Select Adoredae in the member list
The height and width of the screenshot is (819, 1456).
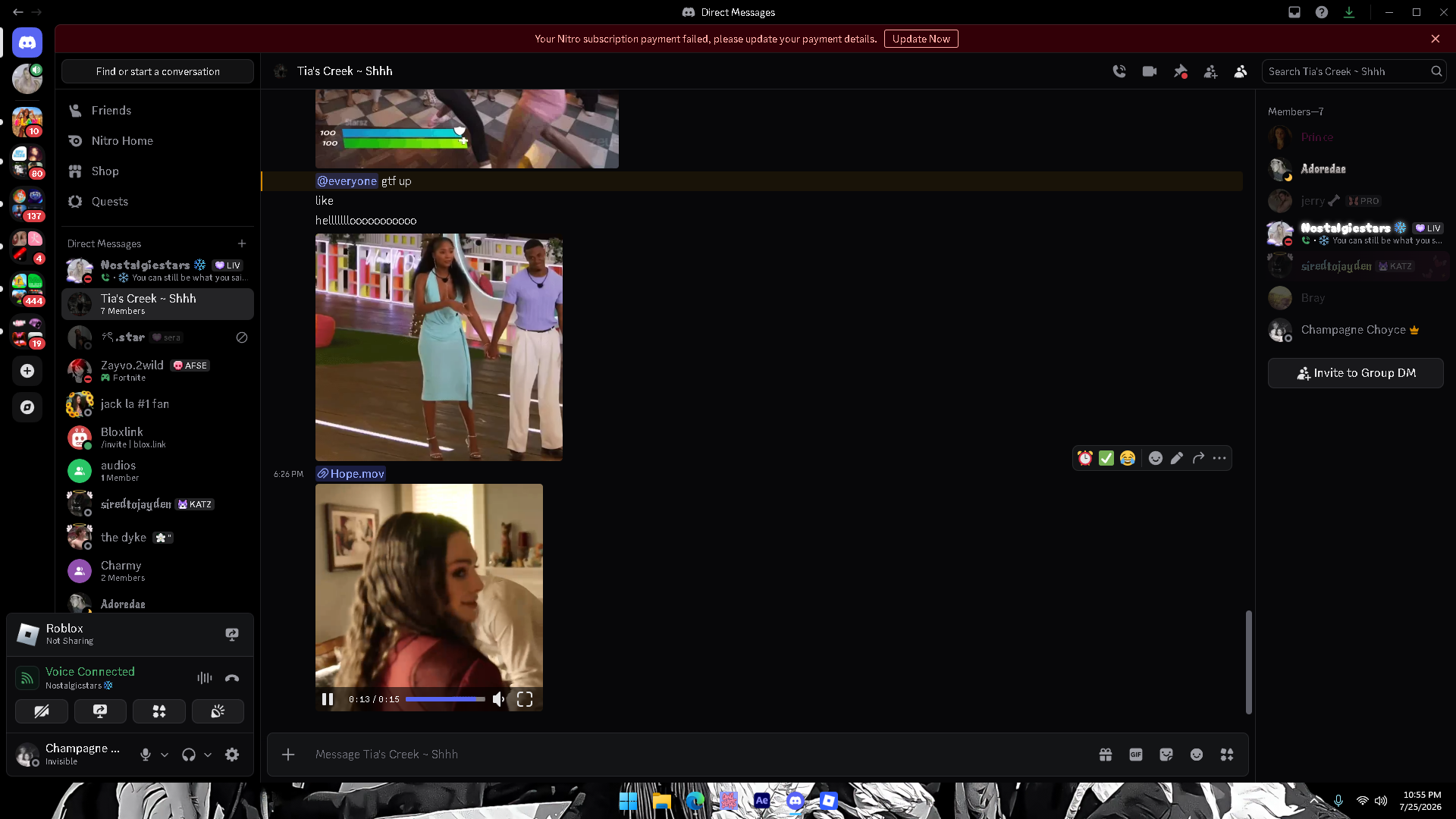1356,169
